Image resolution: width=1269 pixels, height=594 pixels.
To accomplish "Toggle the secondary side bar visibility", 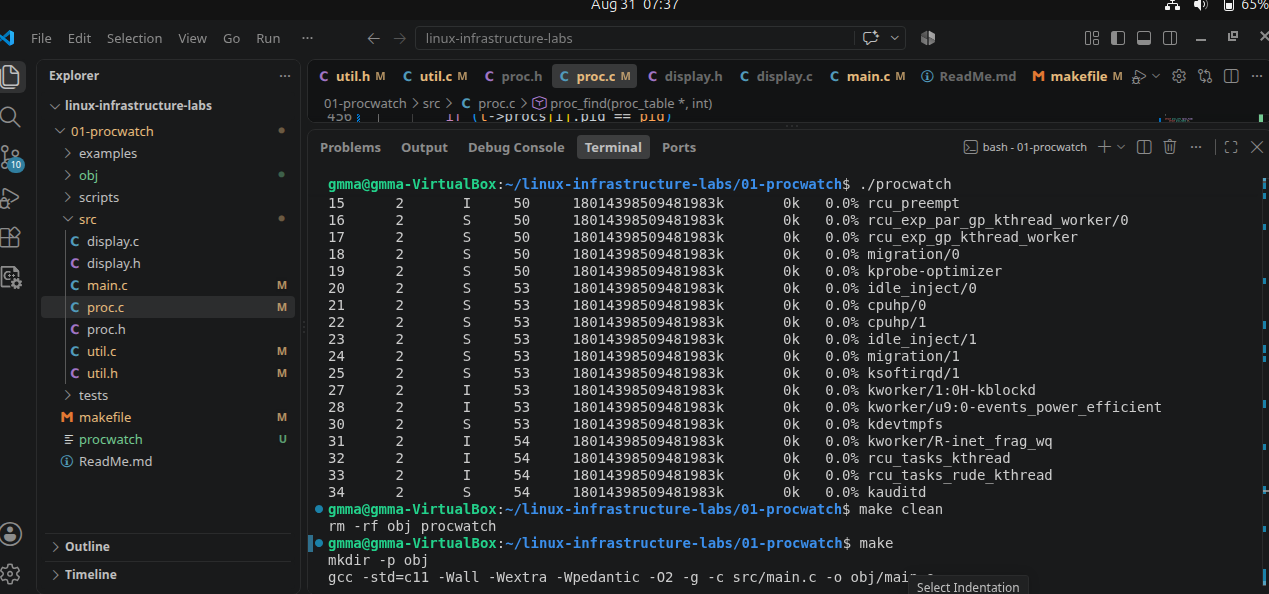I will [x=1169, y=38].
